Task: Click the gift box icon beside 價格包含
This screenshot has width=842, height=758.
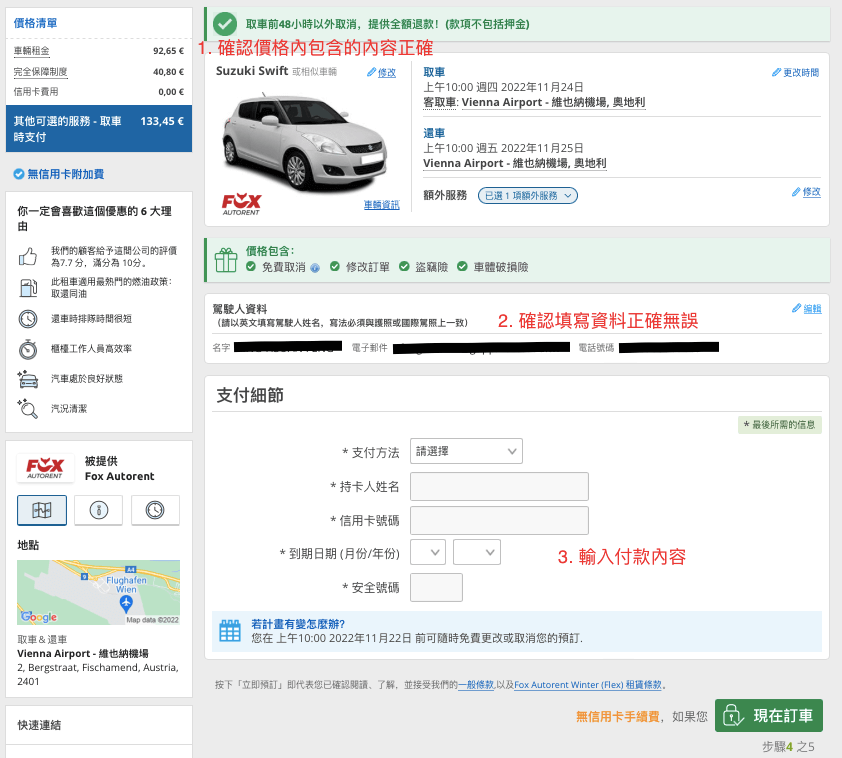Action: [226, 260]
